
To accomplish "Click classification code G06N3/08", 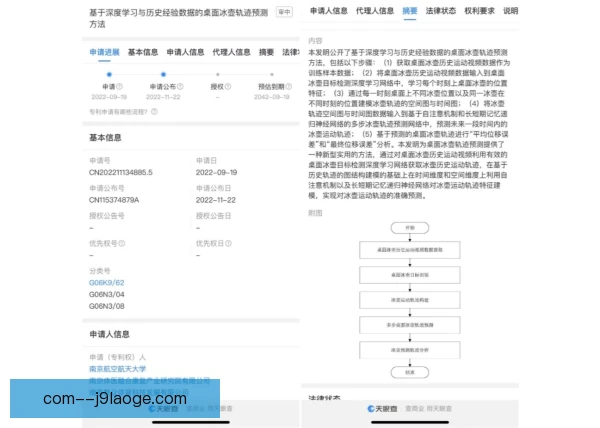I will 106,306.
